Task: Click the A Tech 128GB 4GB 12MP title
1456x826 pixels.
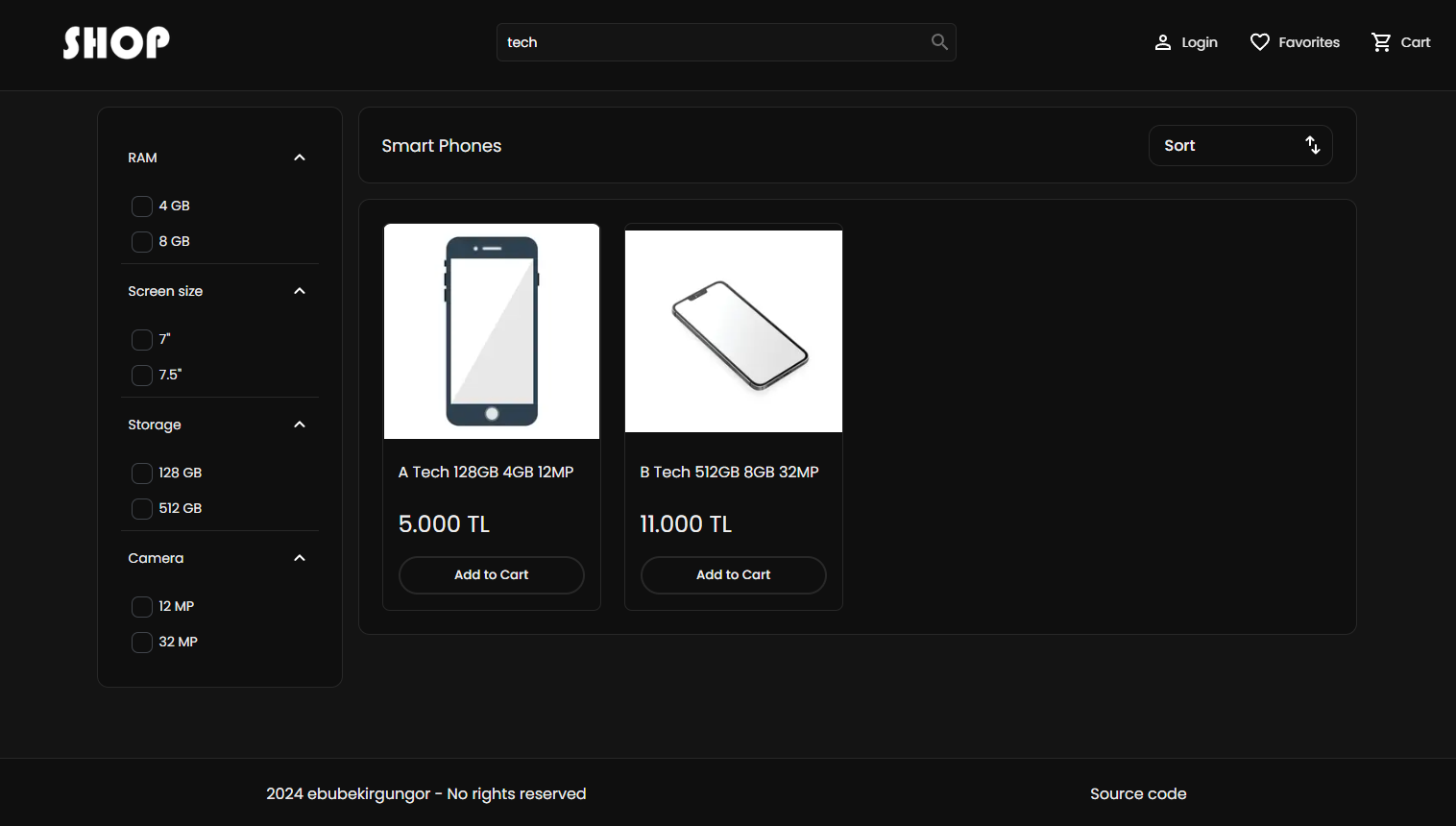Action: pos(486,473)
